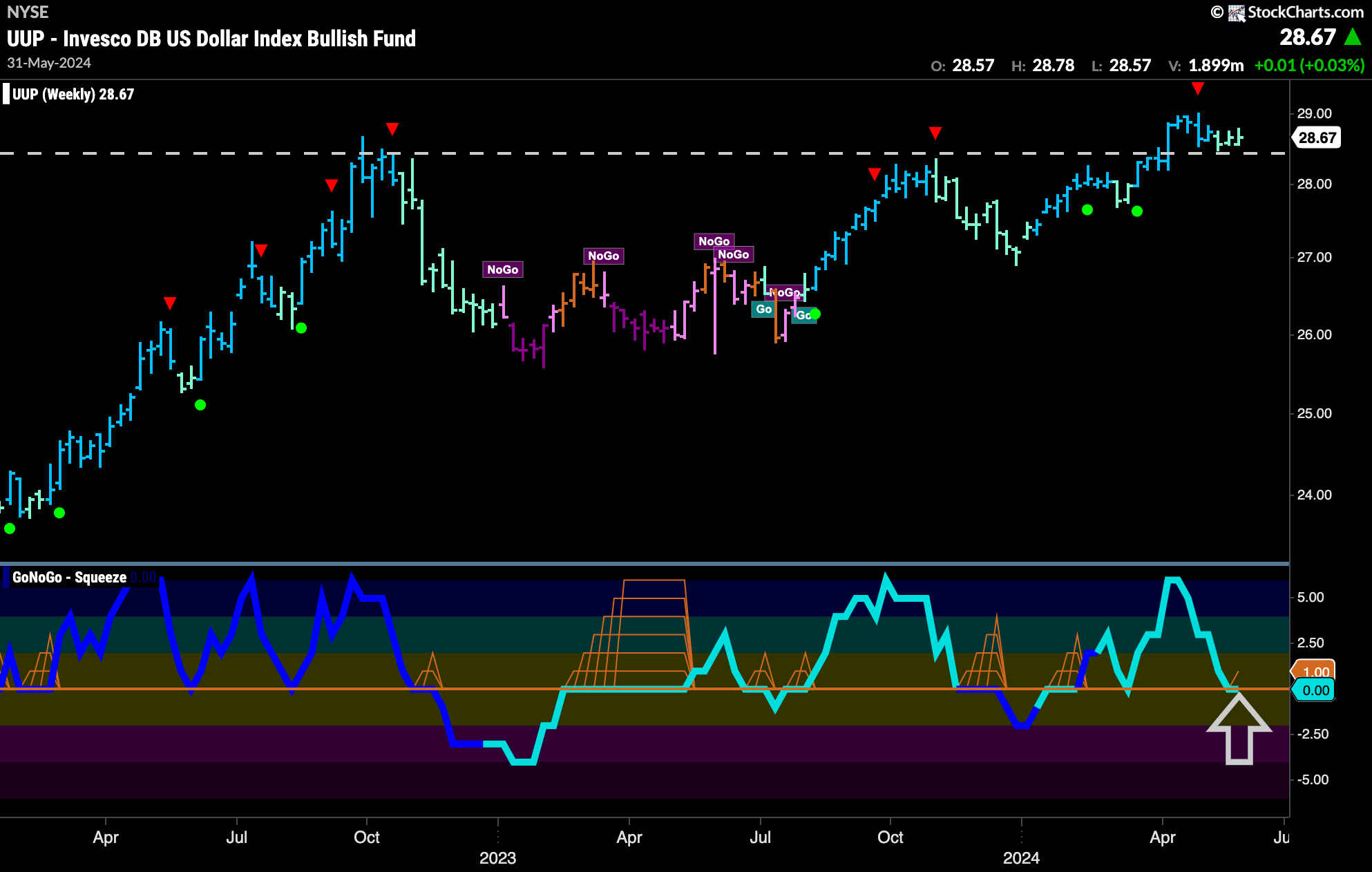Viewport: 1372px width, 872px height.
Task: Click the NYSE exchange label
Action: pyautogui.click(x=28, y=12)
